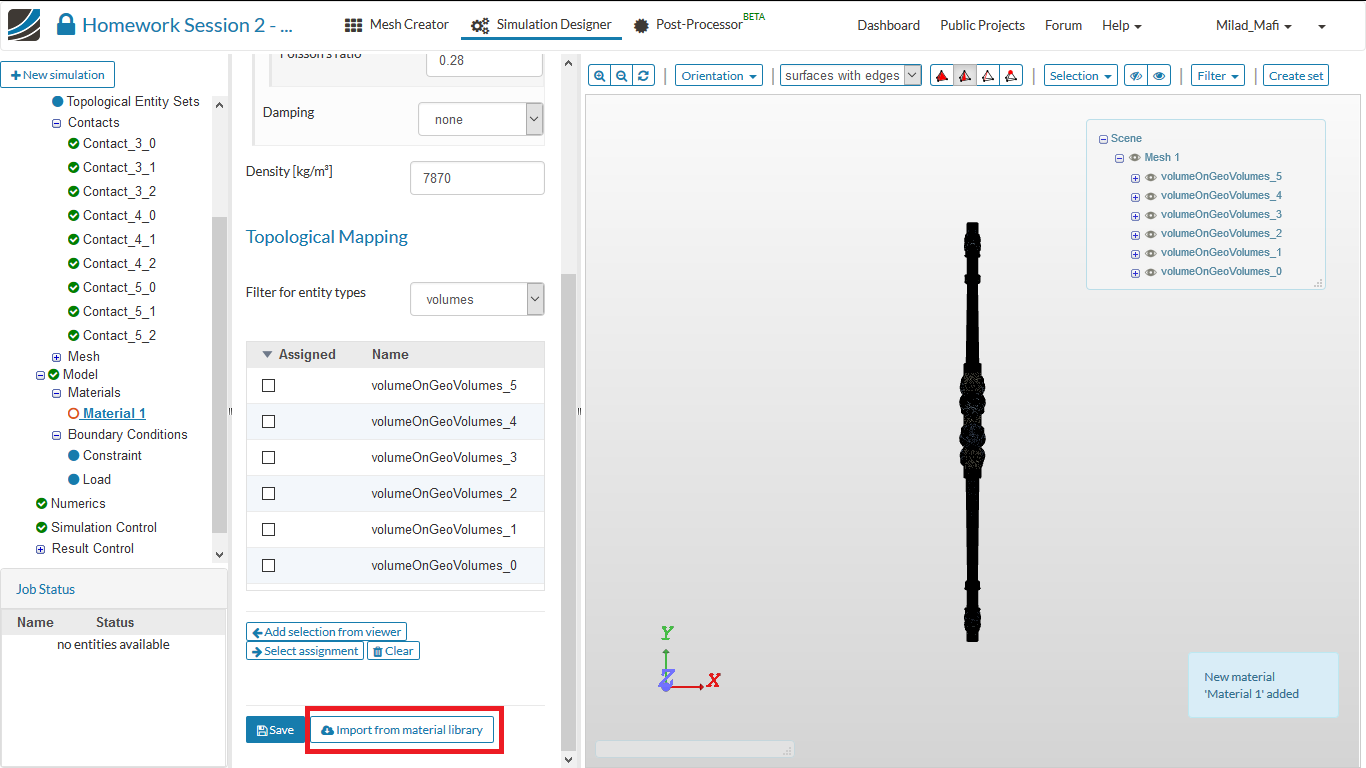Viewport: 1366px width, 768px height.
Task: Click the Create set button
Action: coord(1296,76)
